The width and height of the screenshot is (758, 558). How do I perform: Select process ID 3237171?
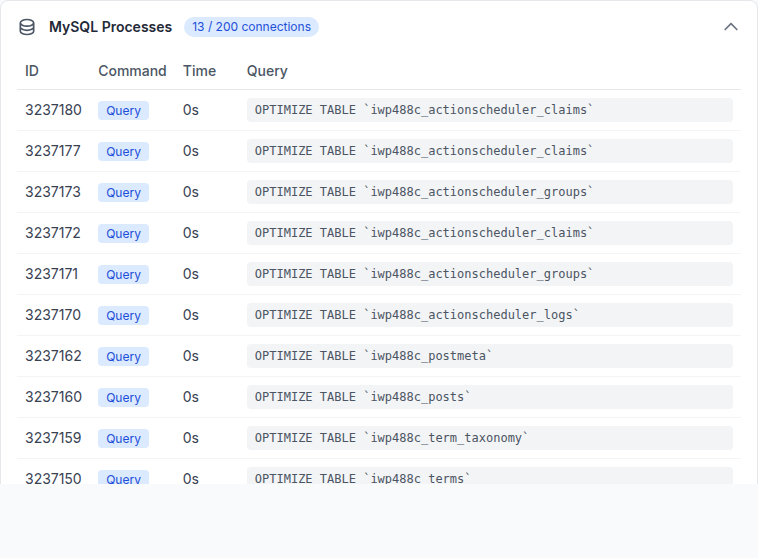coord(51,274)
